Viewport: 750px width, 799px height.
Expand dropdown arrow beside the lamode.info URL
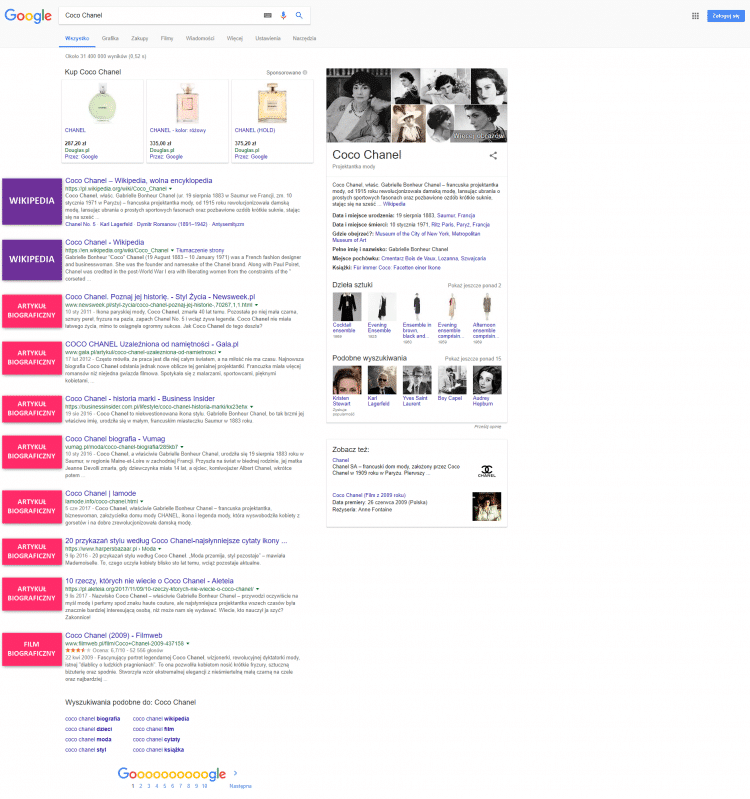142,501
